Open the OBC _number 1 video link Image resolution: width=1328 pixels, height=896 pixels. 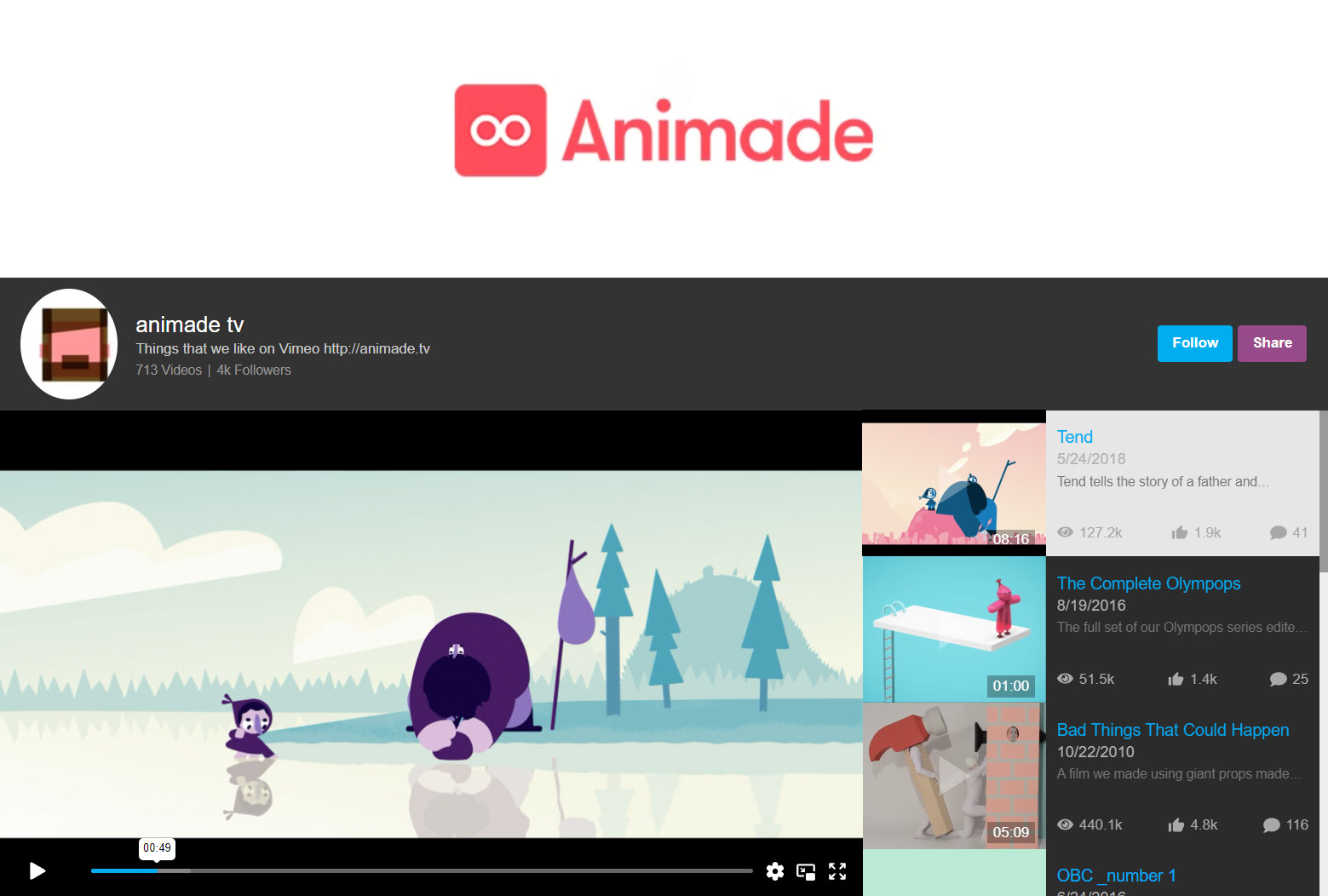tap(1116, 876)
